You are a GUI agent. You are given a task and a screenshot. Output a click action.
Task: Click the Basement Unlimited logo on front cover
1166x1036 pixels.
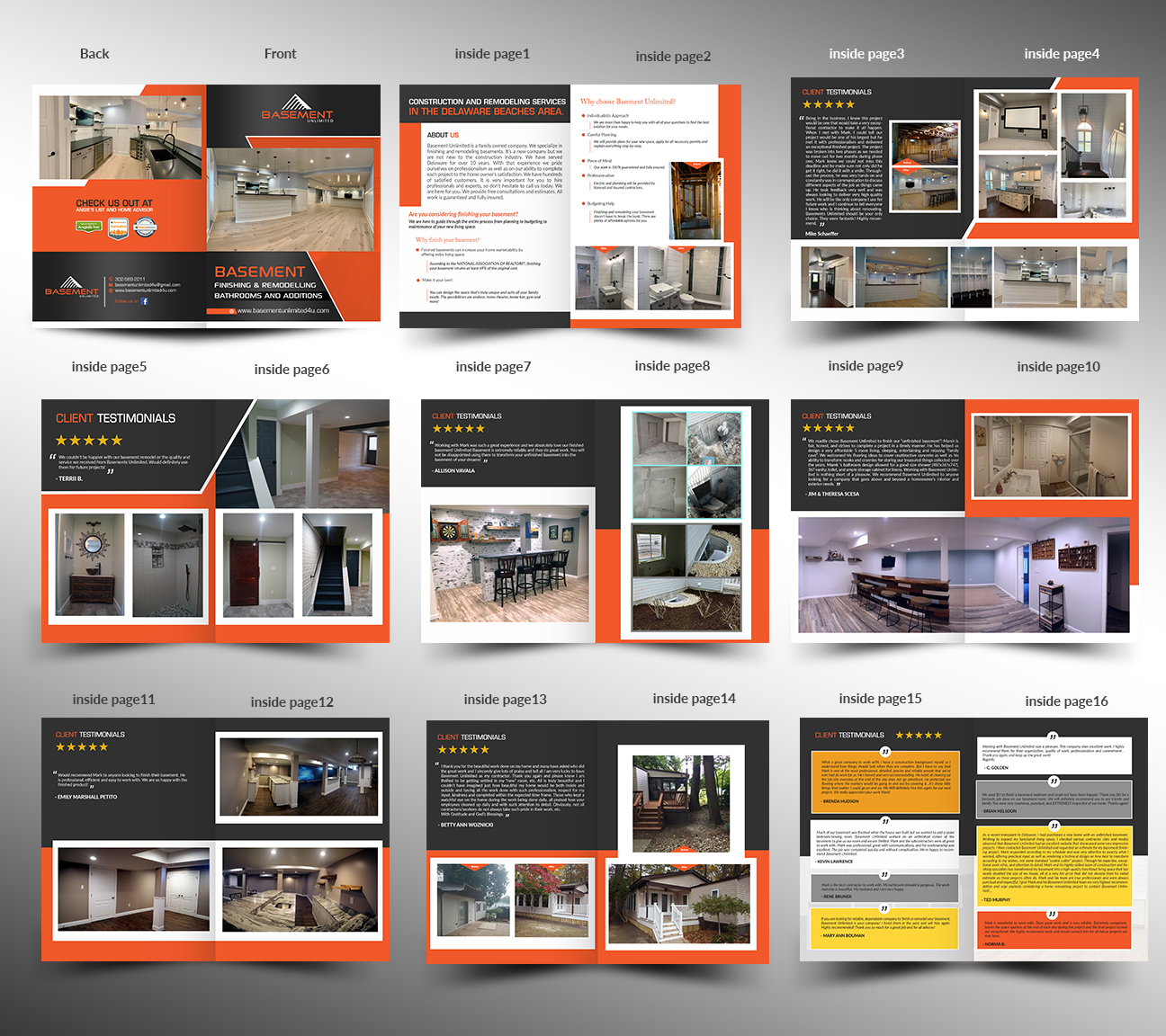(x=297, y=110)
